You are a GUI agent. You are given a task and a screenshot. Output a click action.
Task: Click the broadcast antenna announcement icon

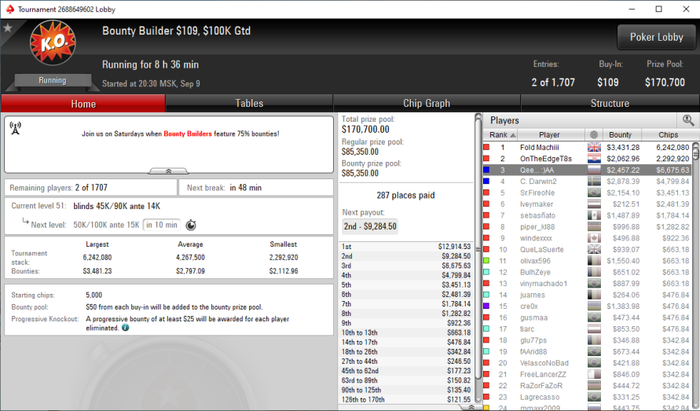click(x=15, y=128)
